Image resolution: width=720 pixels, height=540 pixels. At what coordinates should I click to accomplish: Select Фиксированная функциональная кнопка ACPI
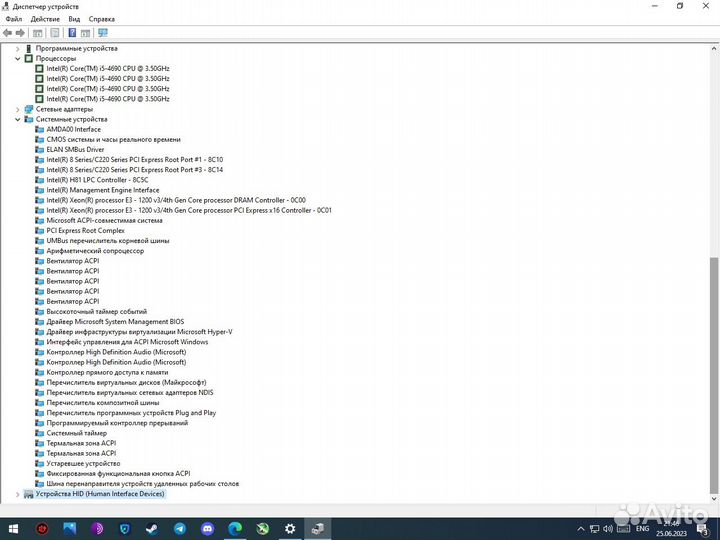point(118,474)
